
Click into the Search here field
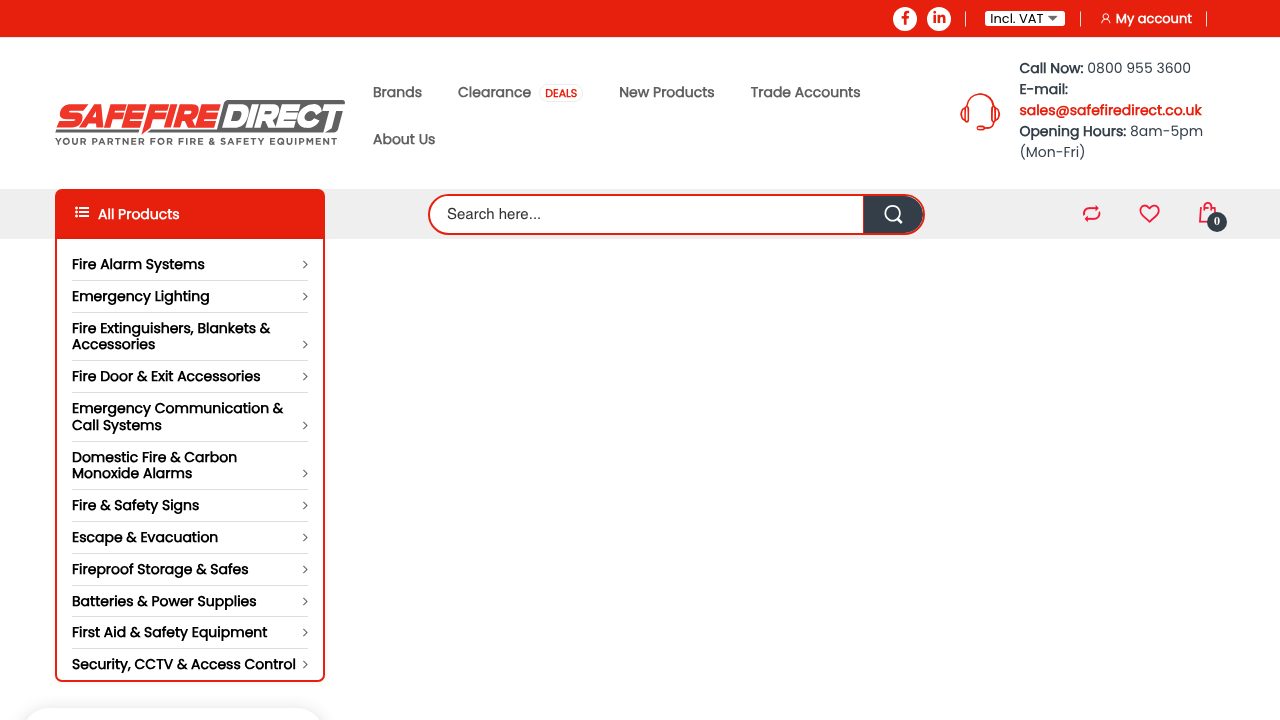(647, 214)
